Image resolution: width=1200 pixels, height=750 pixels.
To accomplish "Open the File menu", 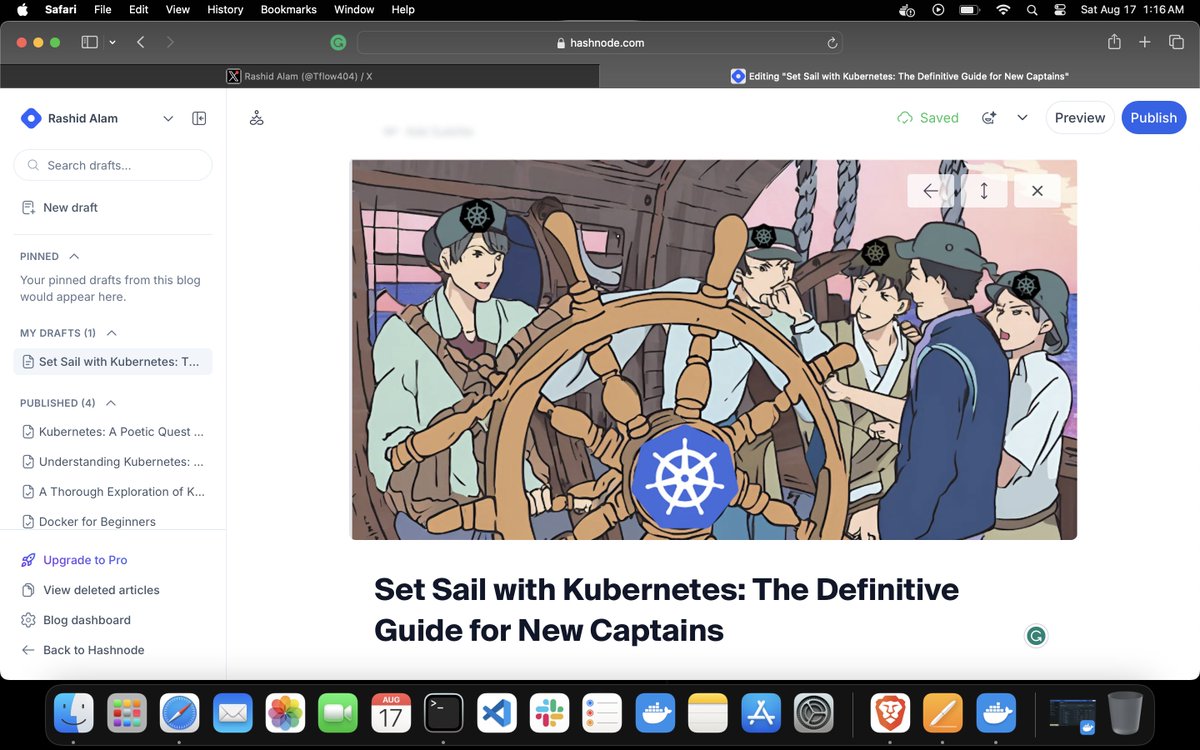I will (102, 9).
